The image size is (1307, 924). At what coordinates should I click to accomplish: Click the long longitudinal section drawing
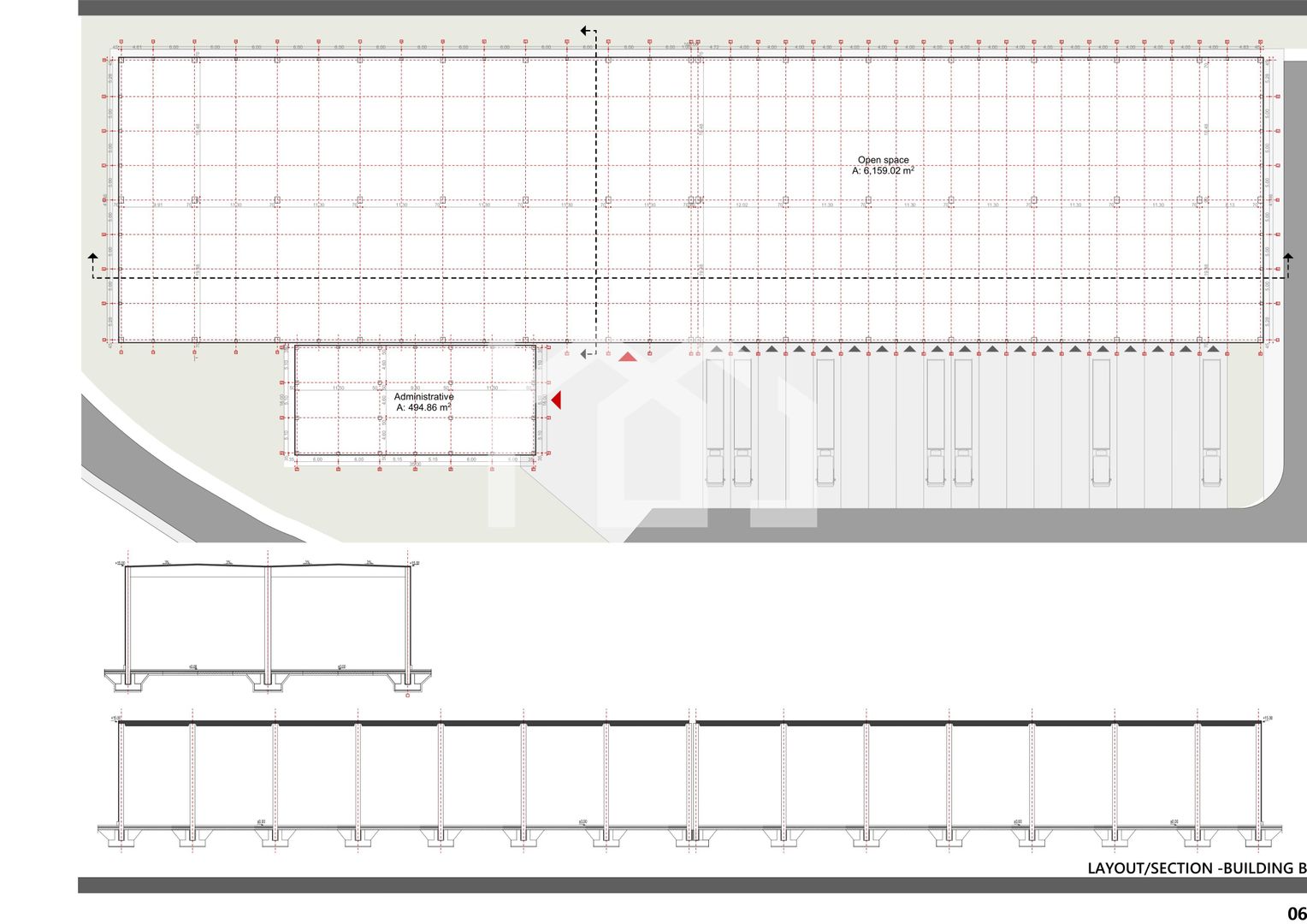pyautogui.click(x=689, y=780)
